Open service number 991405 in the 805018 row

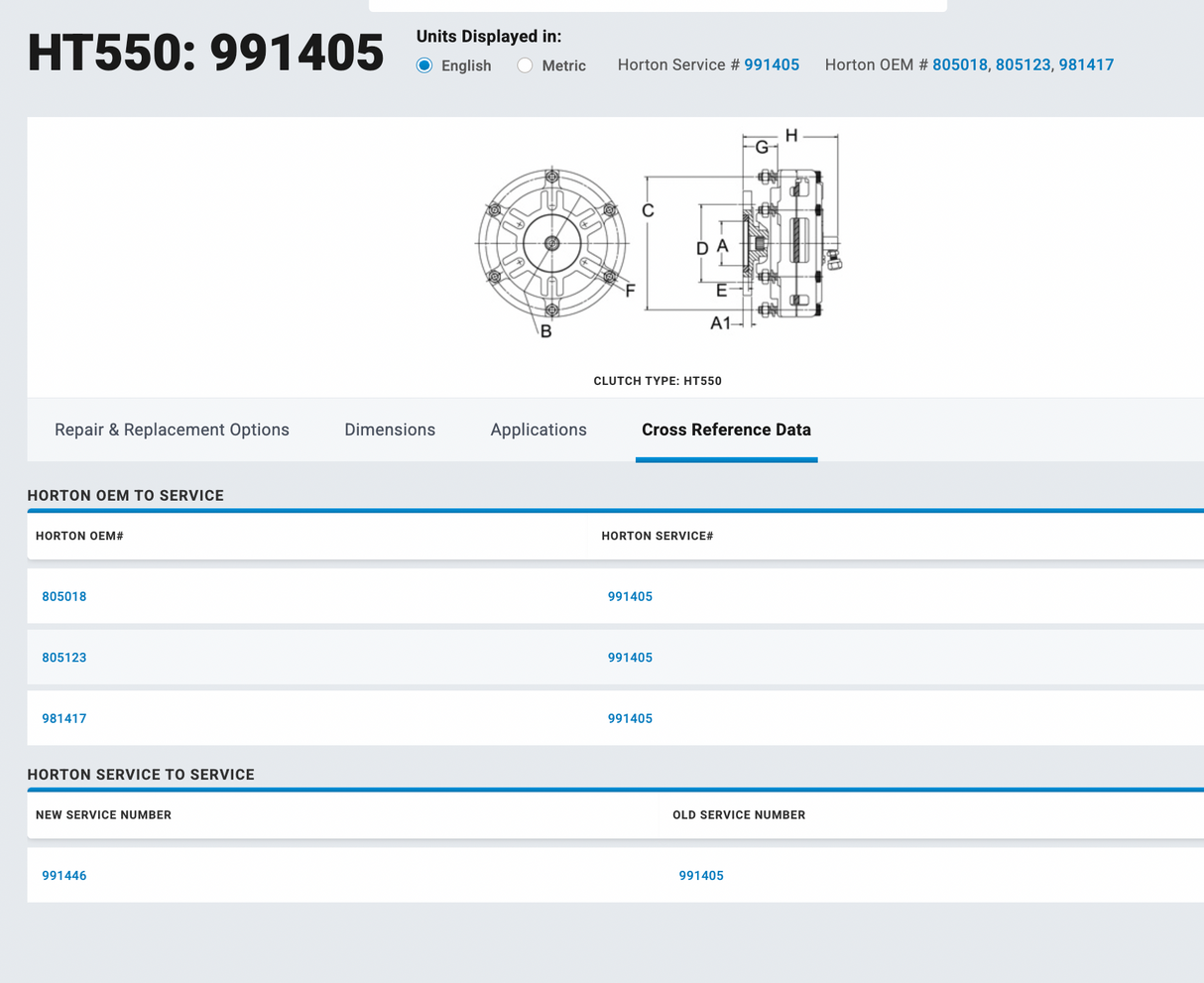tap(630, 596)
